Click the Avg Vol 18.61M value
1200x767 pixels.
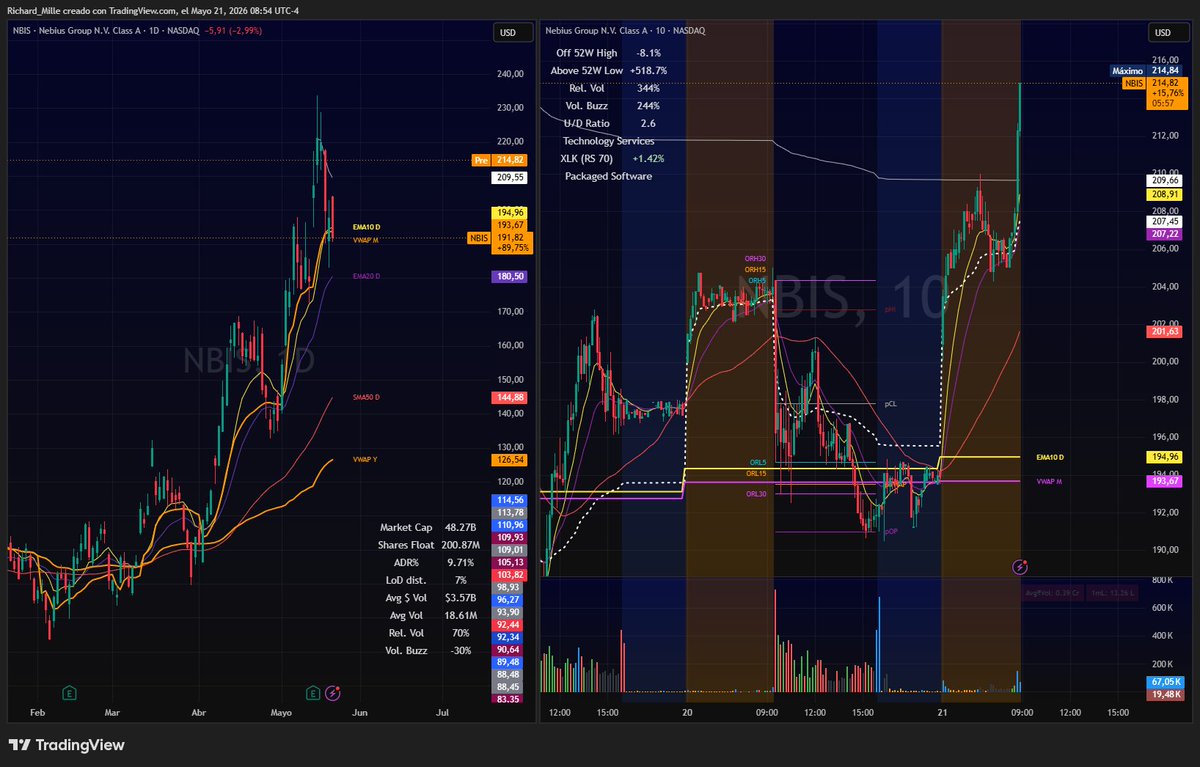tap(462, 615)
